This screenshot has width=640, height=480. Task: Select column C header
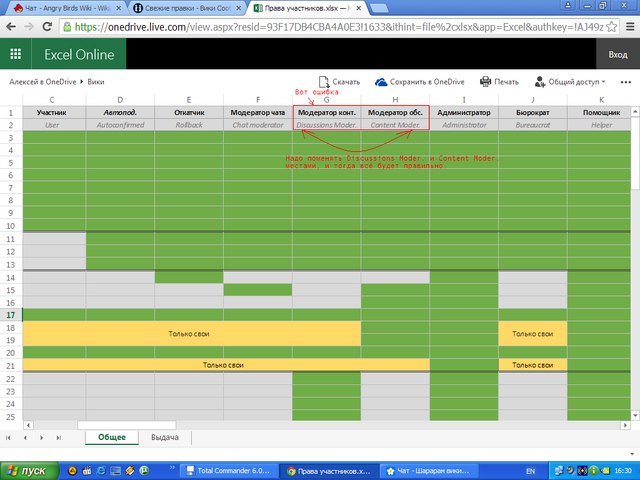pos(52,100)
